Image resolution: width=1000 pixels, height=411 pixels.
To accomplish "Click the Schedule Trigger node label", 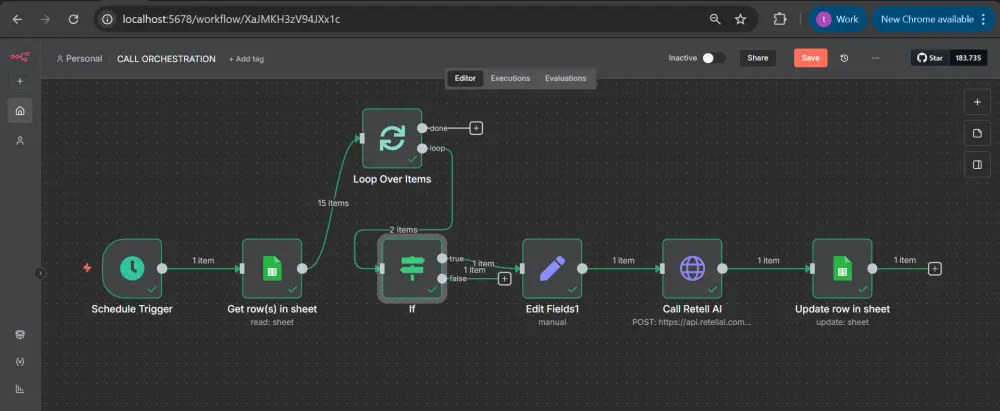I will point(132,310).
